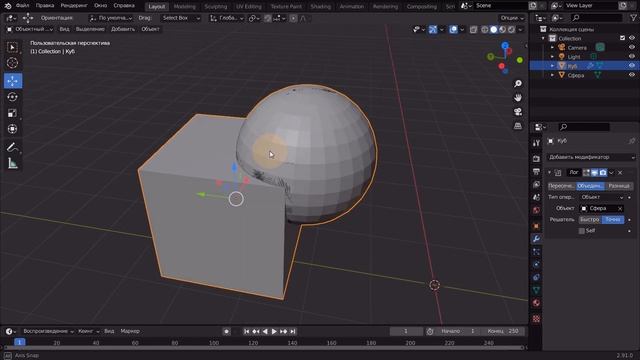Open Добавить модификатор dropdown
This screenshot has width=640, height=360.
coord(591,157)
